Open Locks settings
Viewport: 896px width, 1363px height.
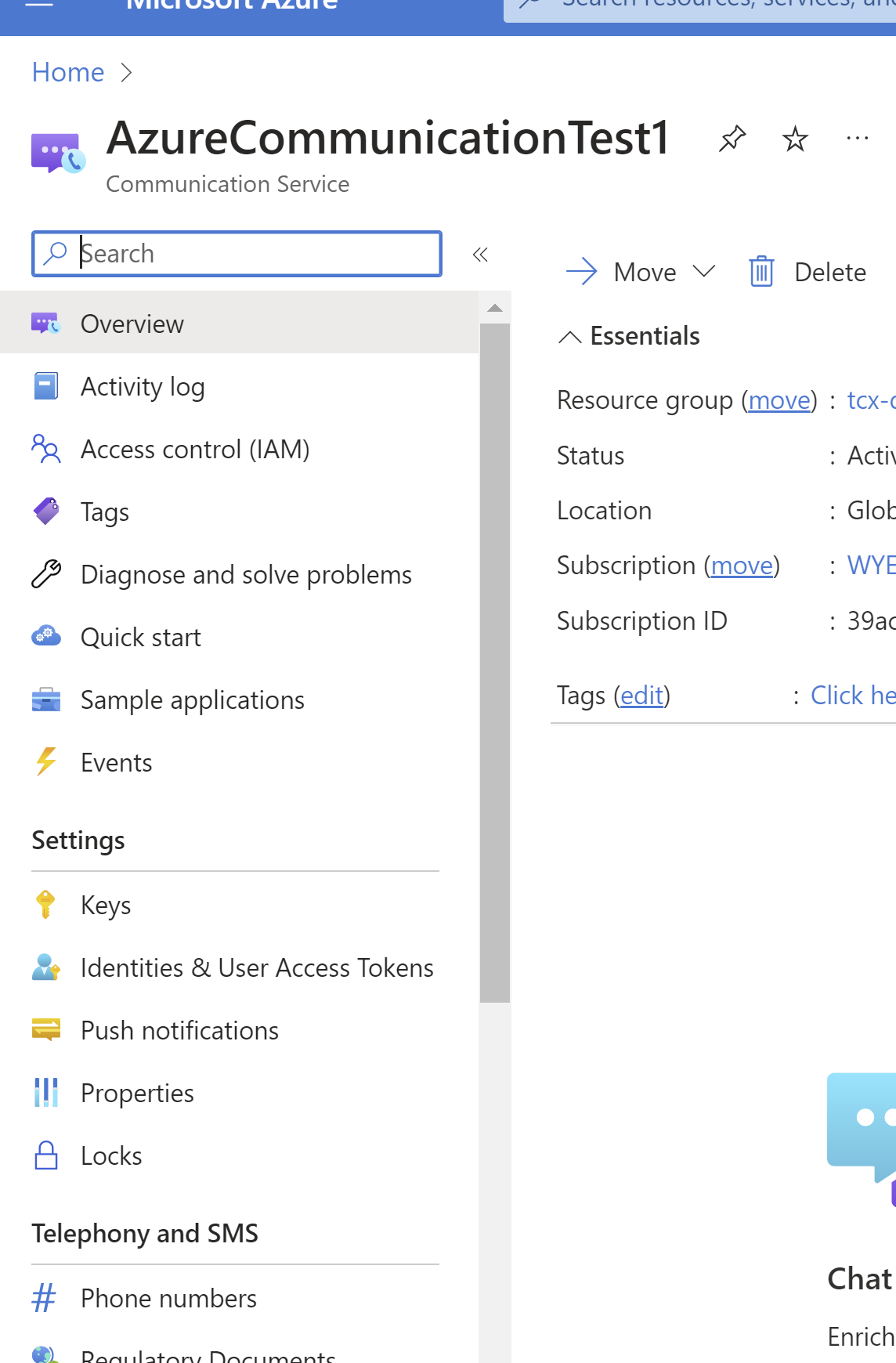click(239, 1155)
